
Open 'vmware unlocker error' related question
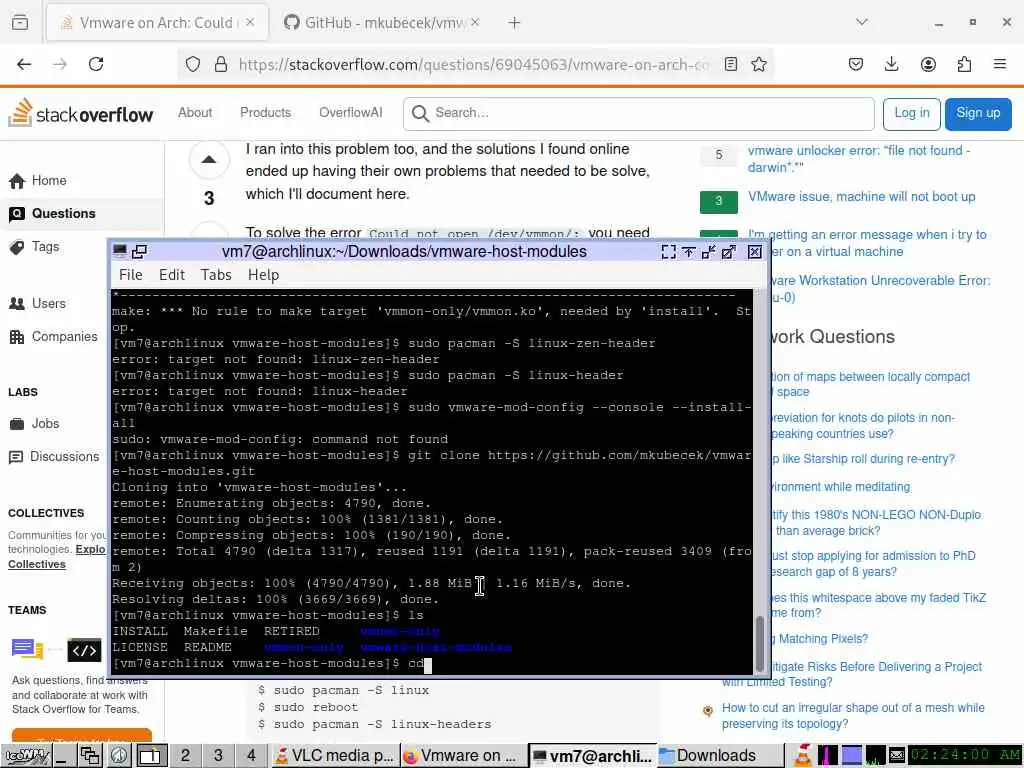pos(859,159)
